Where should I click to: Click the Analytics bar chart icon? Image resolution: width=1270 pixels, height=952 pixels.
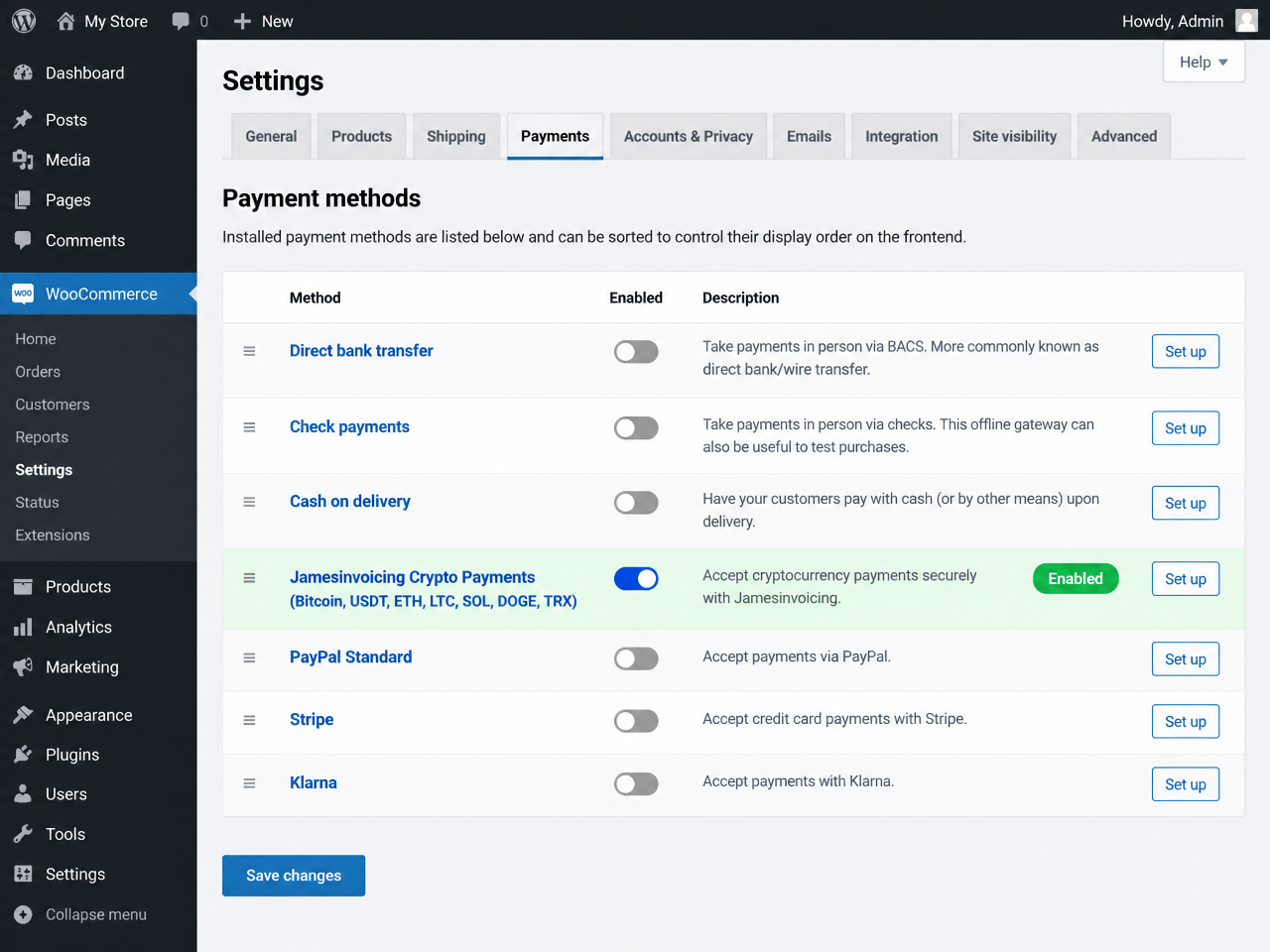click(24, 627)
